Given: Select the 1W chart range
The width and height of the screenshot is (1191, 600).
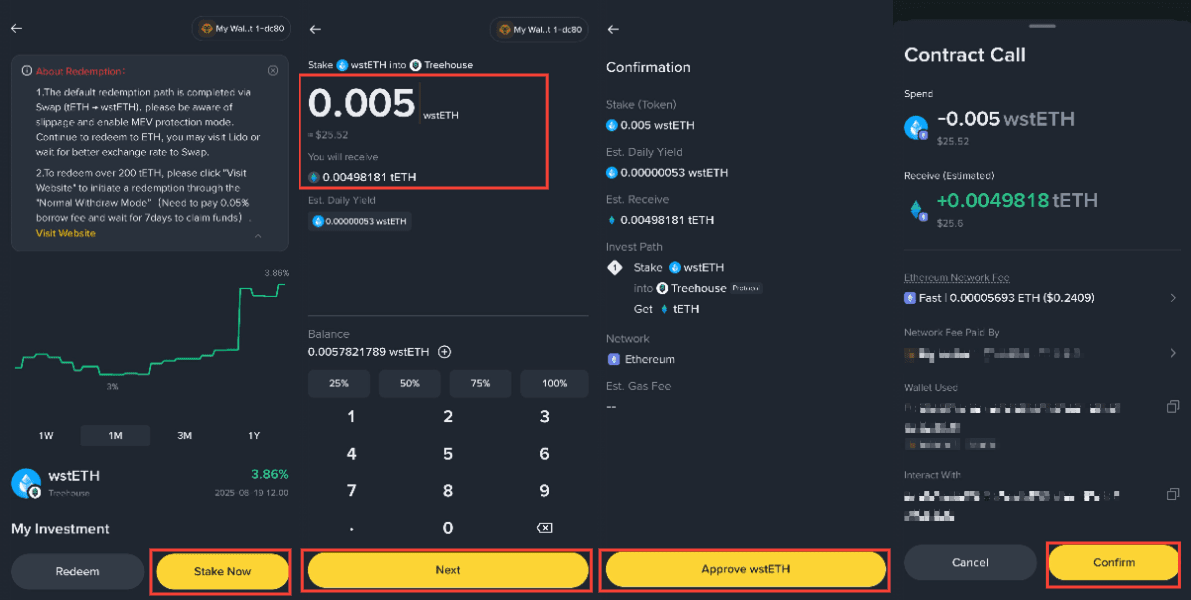Looking at the screenshot, I should (46, 436).
